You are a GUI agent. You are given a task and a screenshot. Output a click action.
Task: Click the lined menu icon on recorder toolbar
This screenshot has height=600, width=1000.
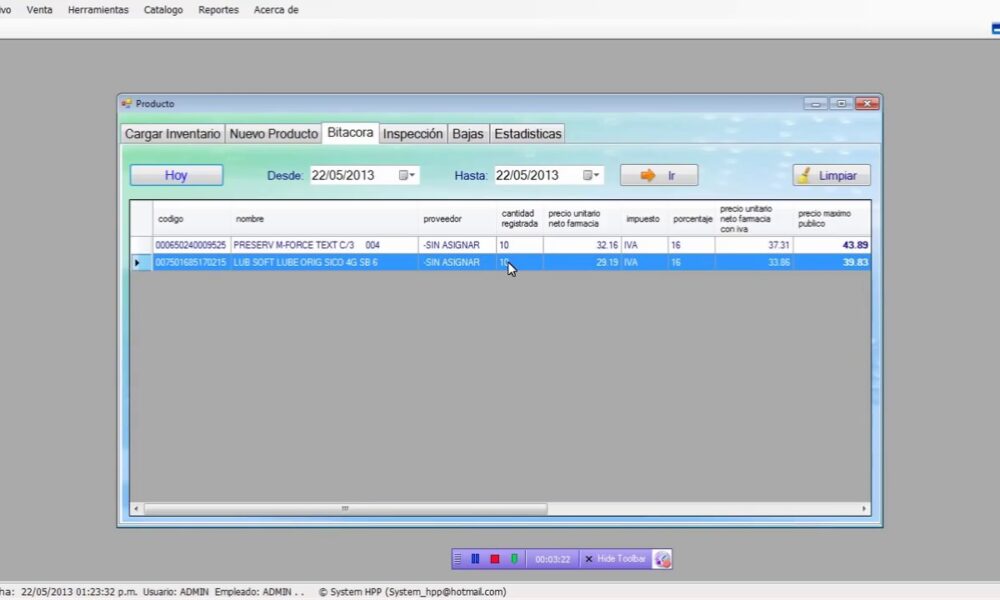458,559
